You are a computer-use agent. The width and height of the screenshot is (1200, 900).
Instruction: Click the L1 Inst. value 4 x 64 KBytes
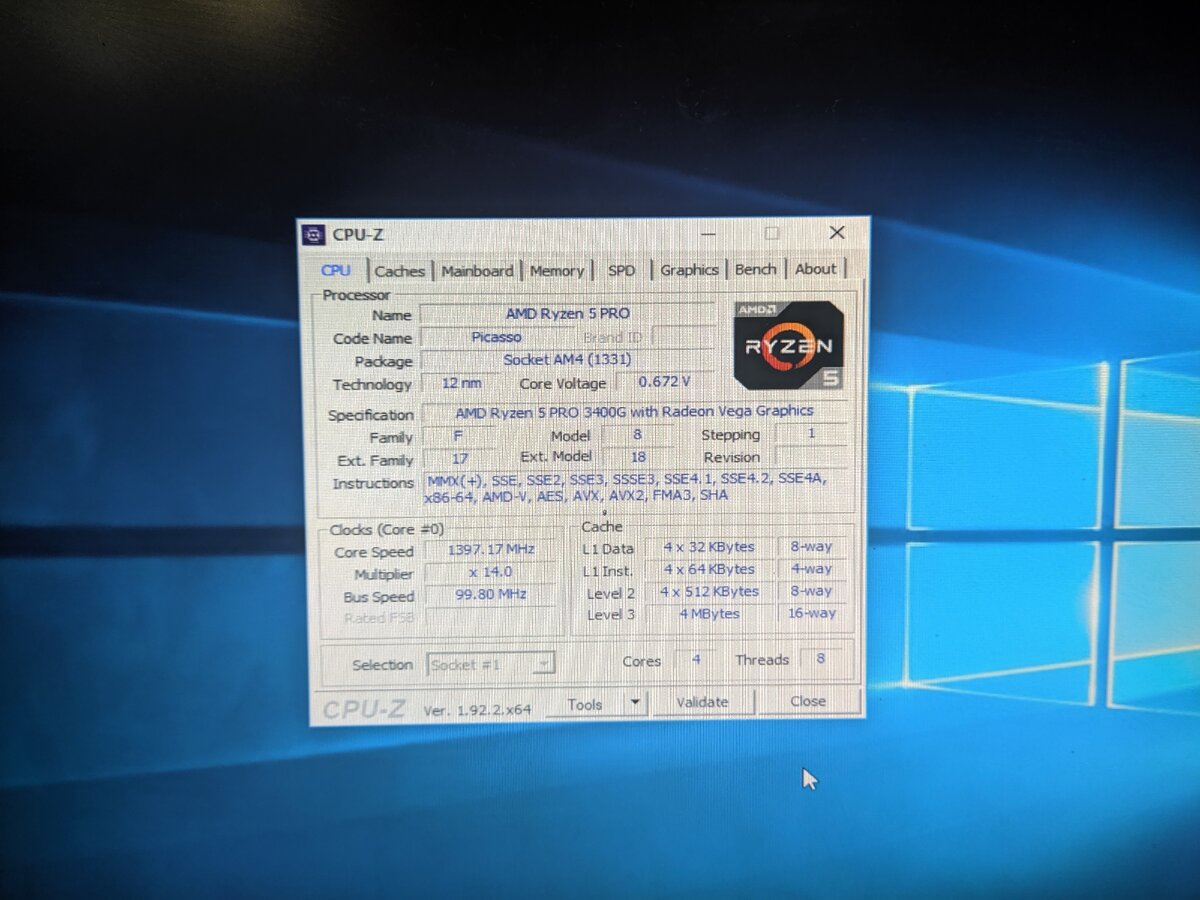tap(709, 569)
